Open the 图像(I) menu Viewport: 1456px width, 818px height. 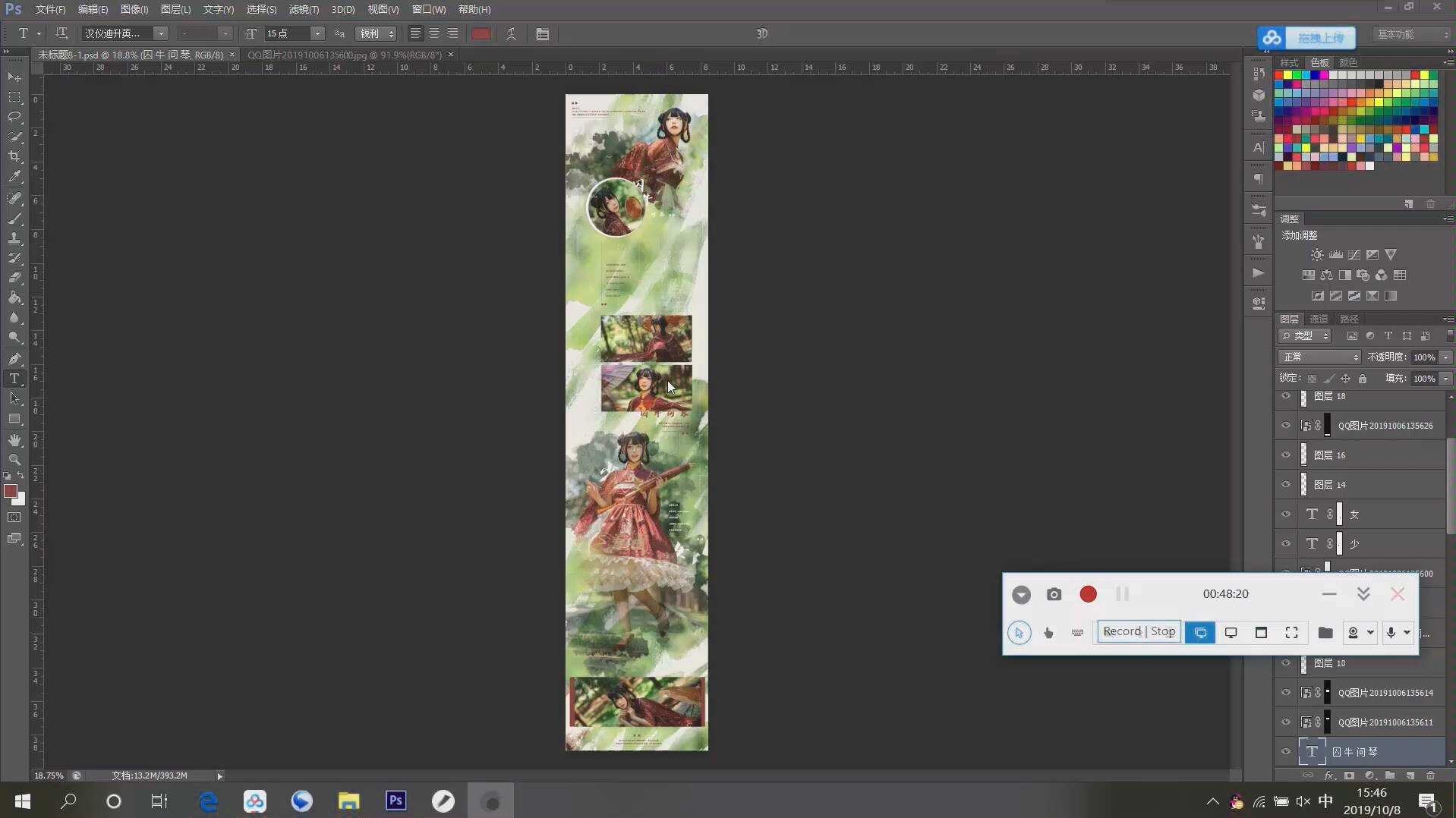134,9
